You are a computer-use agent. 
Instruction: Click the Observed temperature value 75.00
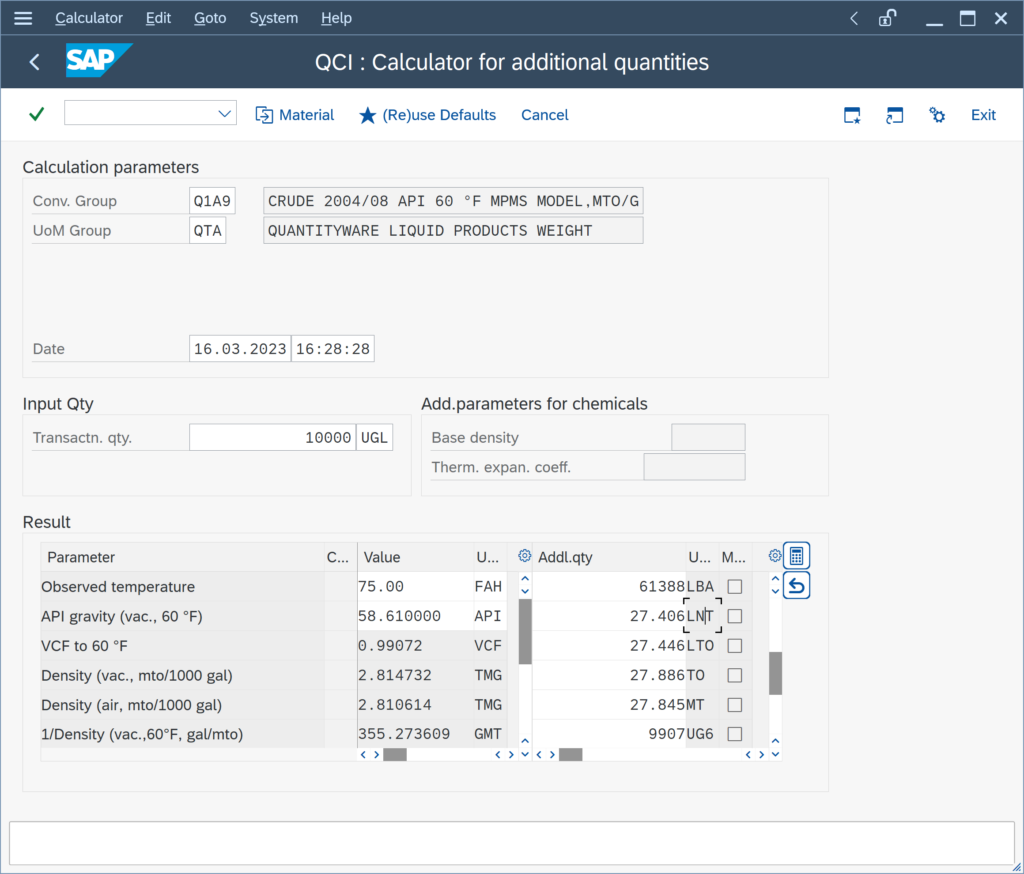tap(415, 587)
